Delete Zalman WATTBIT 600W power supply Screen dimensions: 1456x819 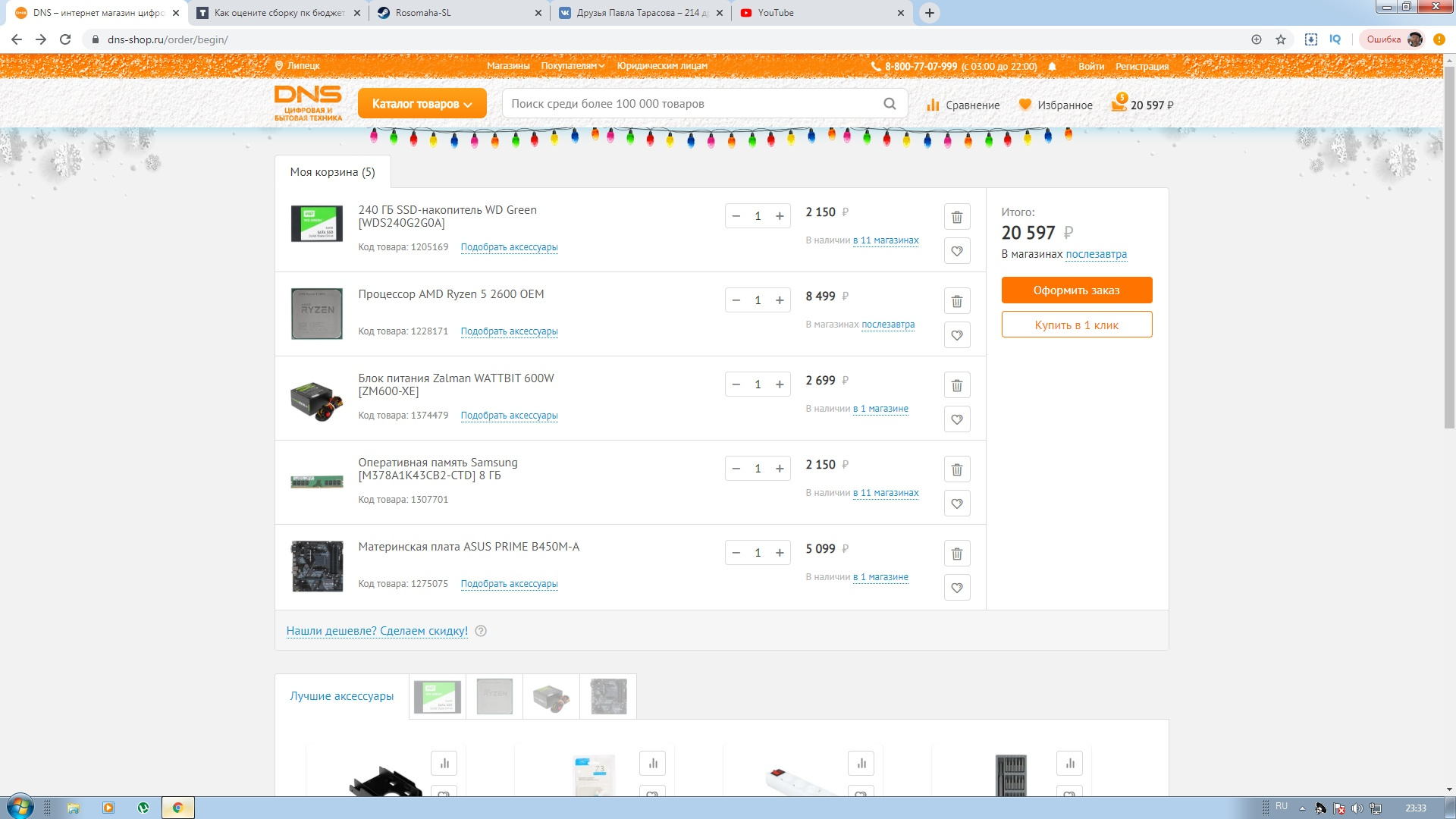957,385
